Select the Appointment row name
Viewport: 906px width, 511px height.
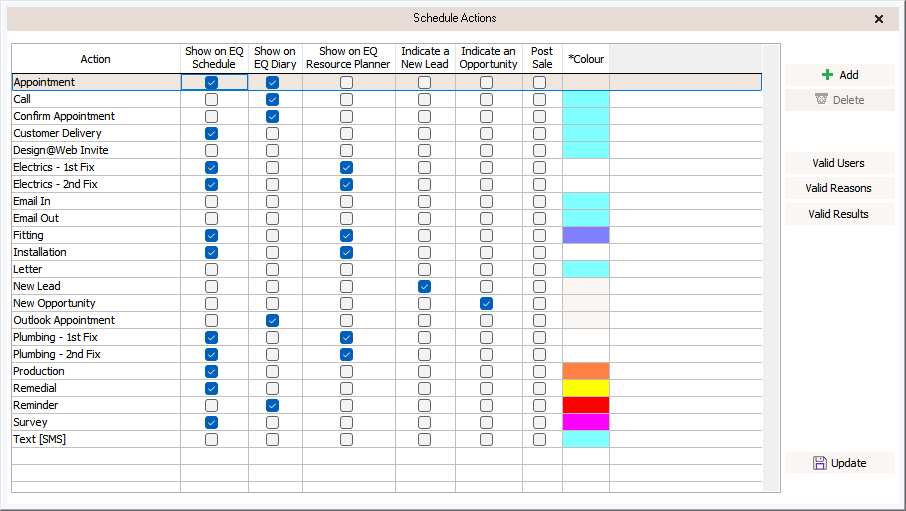click(x=44, y=82)
